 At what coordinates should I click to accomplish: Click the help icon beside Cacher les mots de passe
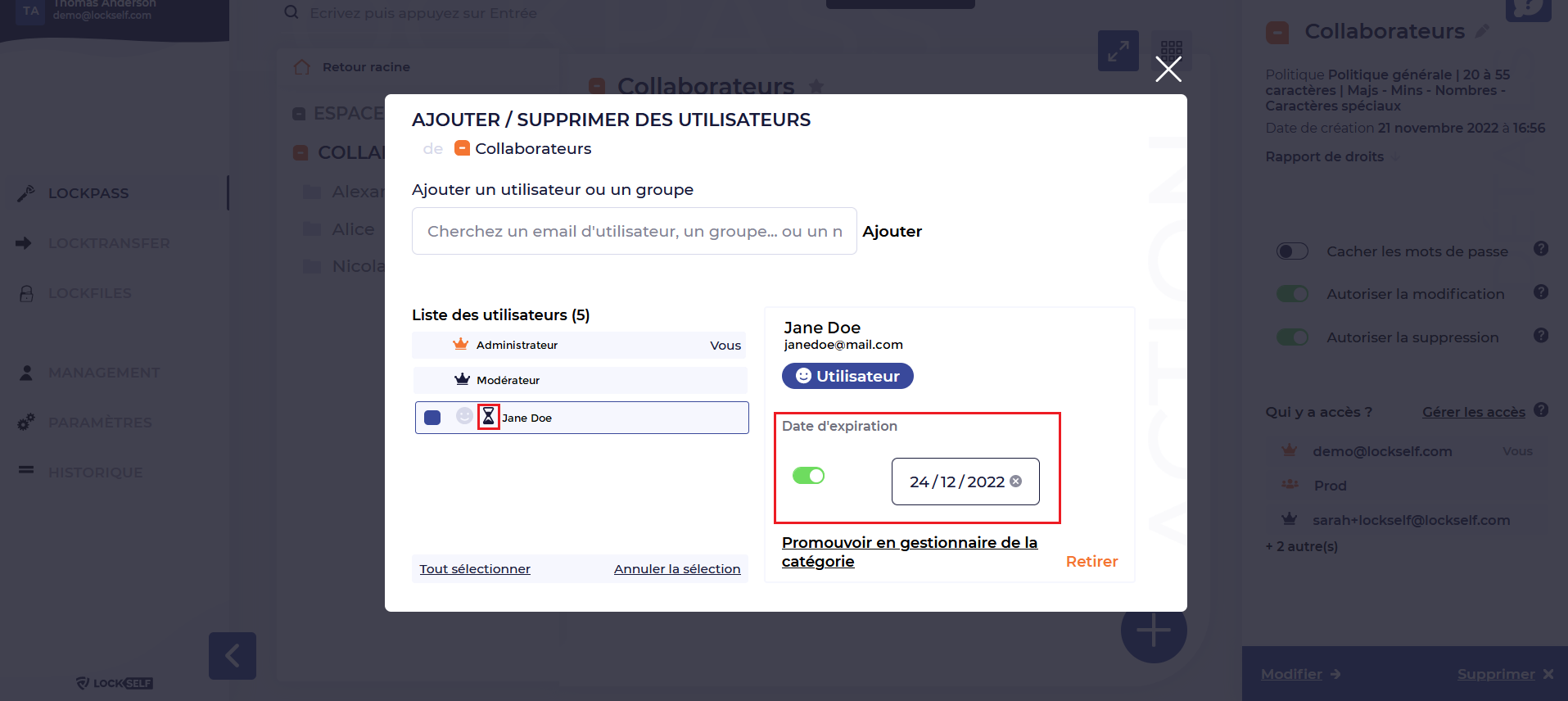[1541, 249]
